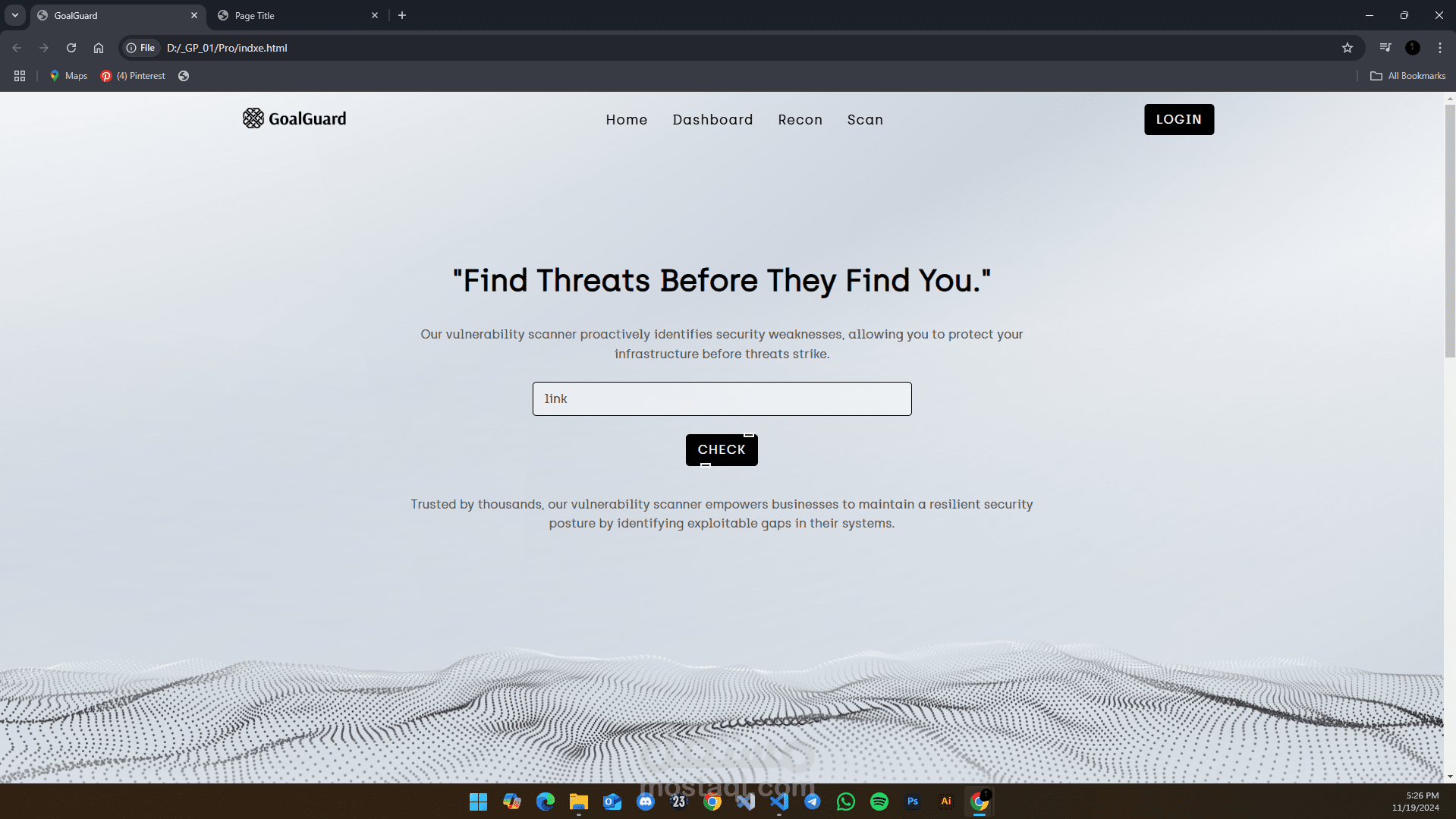
Task: Open the Chrome three-dot menu
Action: click(1440, 48)
